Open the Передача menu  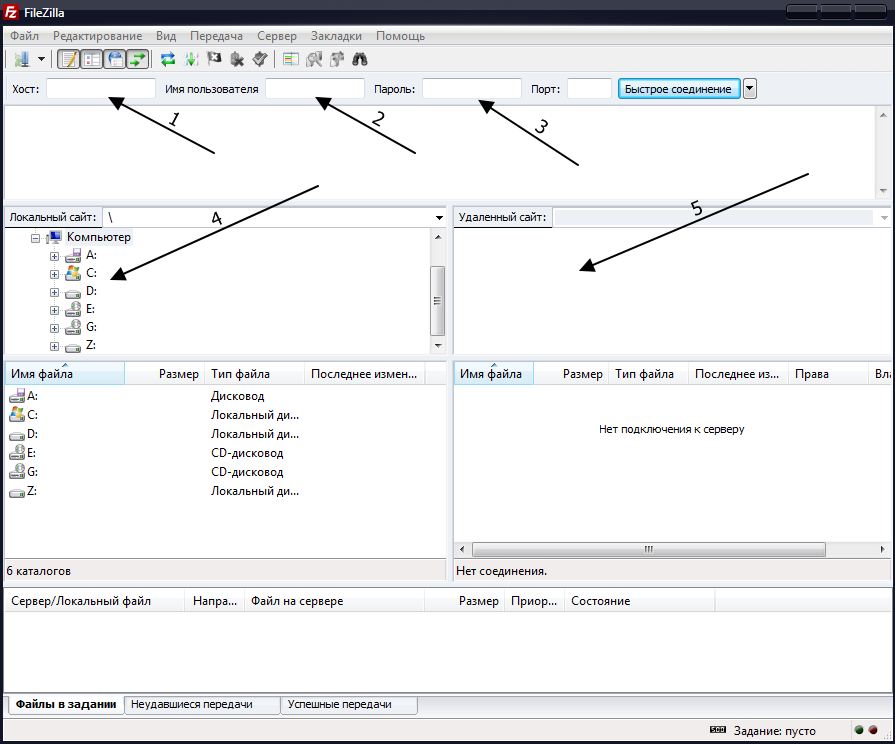point(216,36)
